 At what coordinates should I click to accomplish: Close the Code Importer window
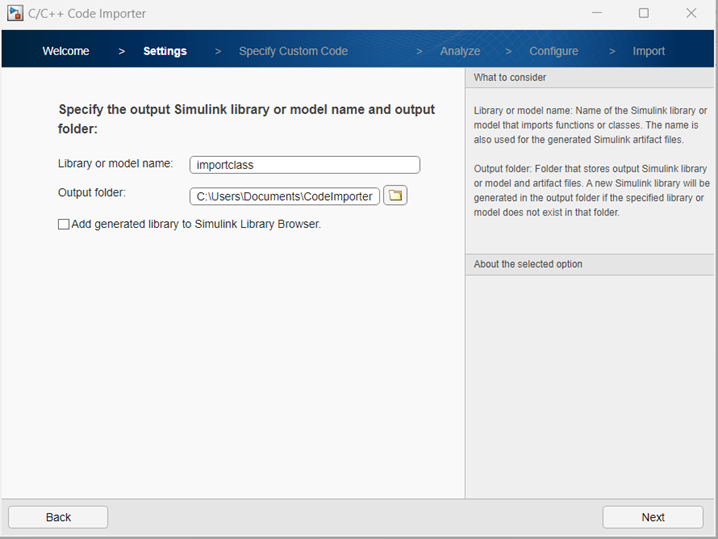(x=691, y=13)
